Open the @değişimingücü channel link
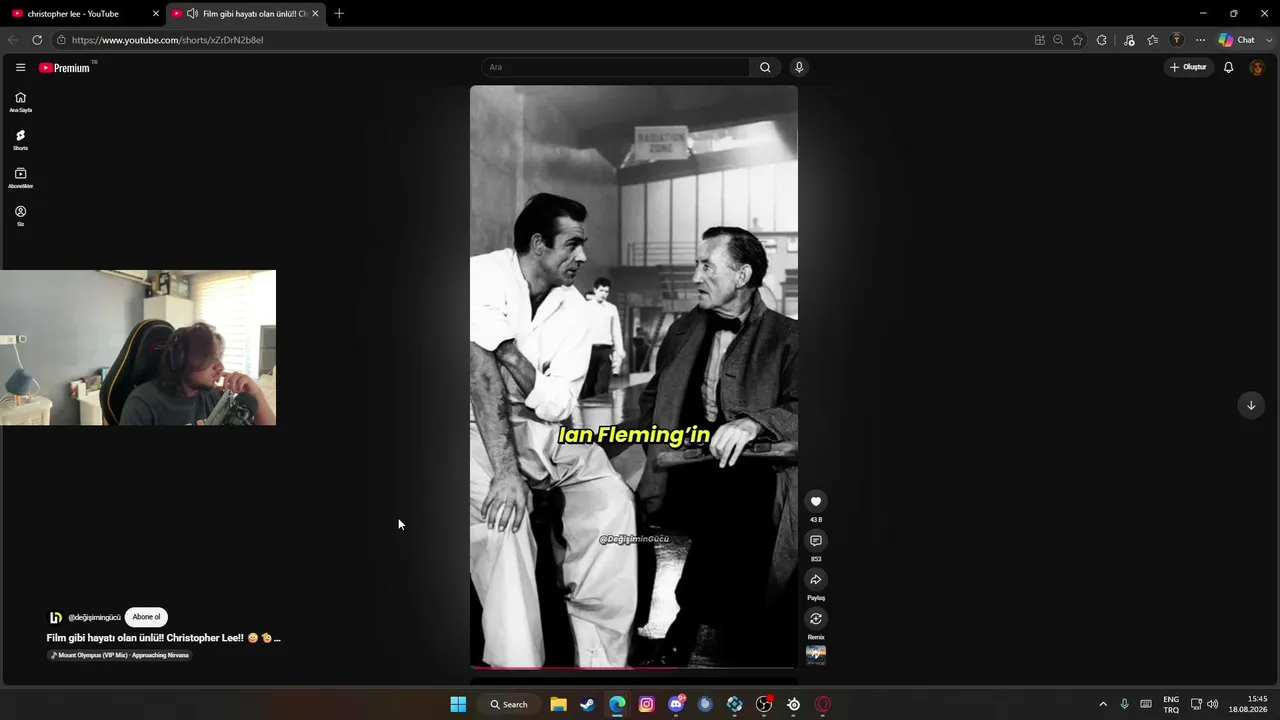Viewport: 1280px width, 720px height. pyautogui.click(x=94, y=618)
